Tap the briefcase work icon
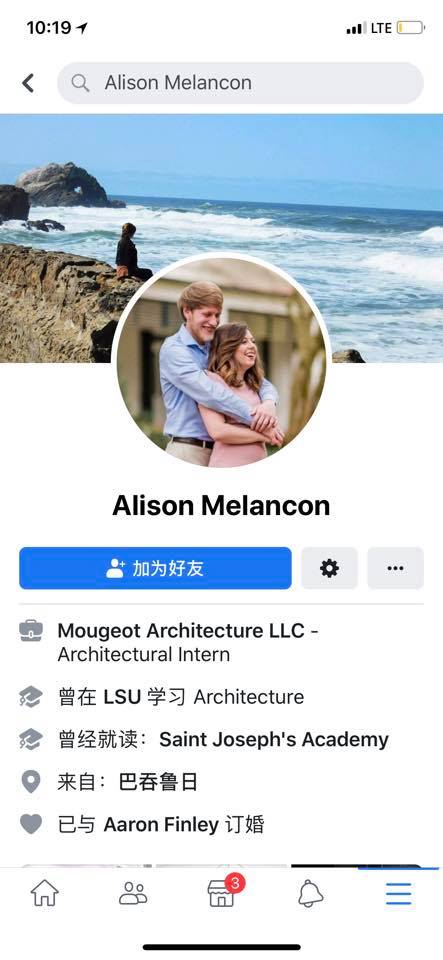 click(31, 631)
